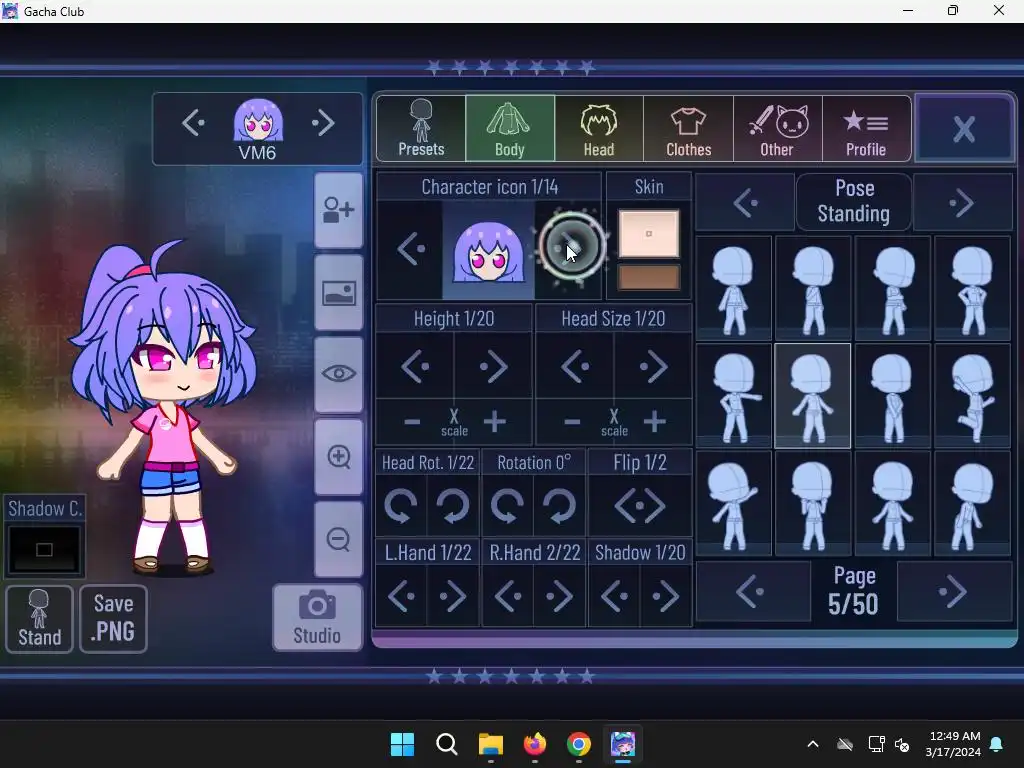Switch to previous Pose category
The image size is (1024, 768).
click(745, 202)
